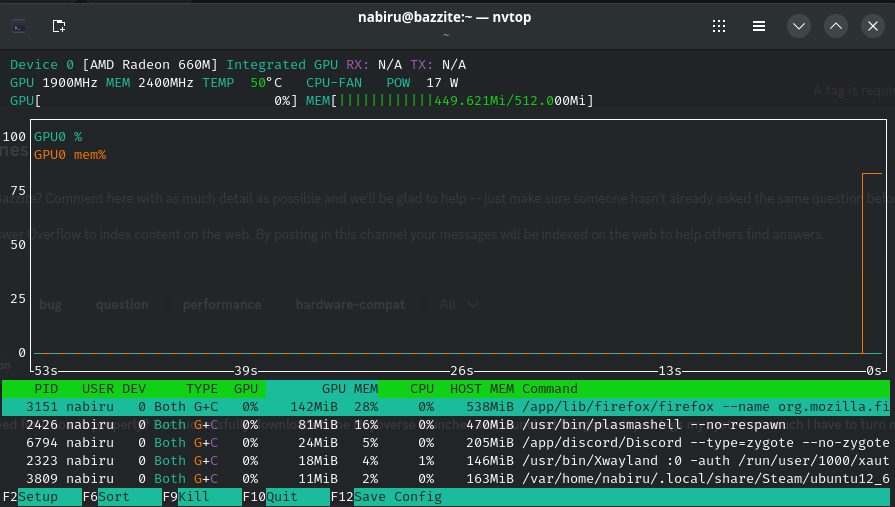This screenshot has width=895, height=507.
Task: Open a new terminal tab
Action: [59, 26]
